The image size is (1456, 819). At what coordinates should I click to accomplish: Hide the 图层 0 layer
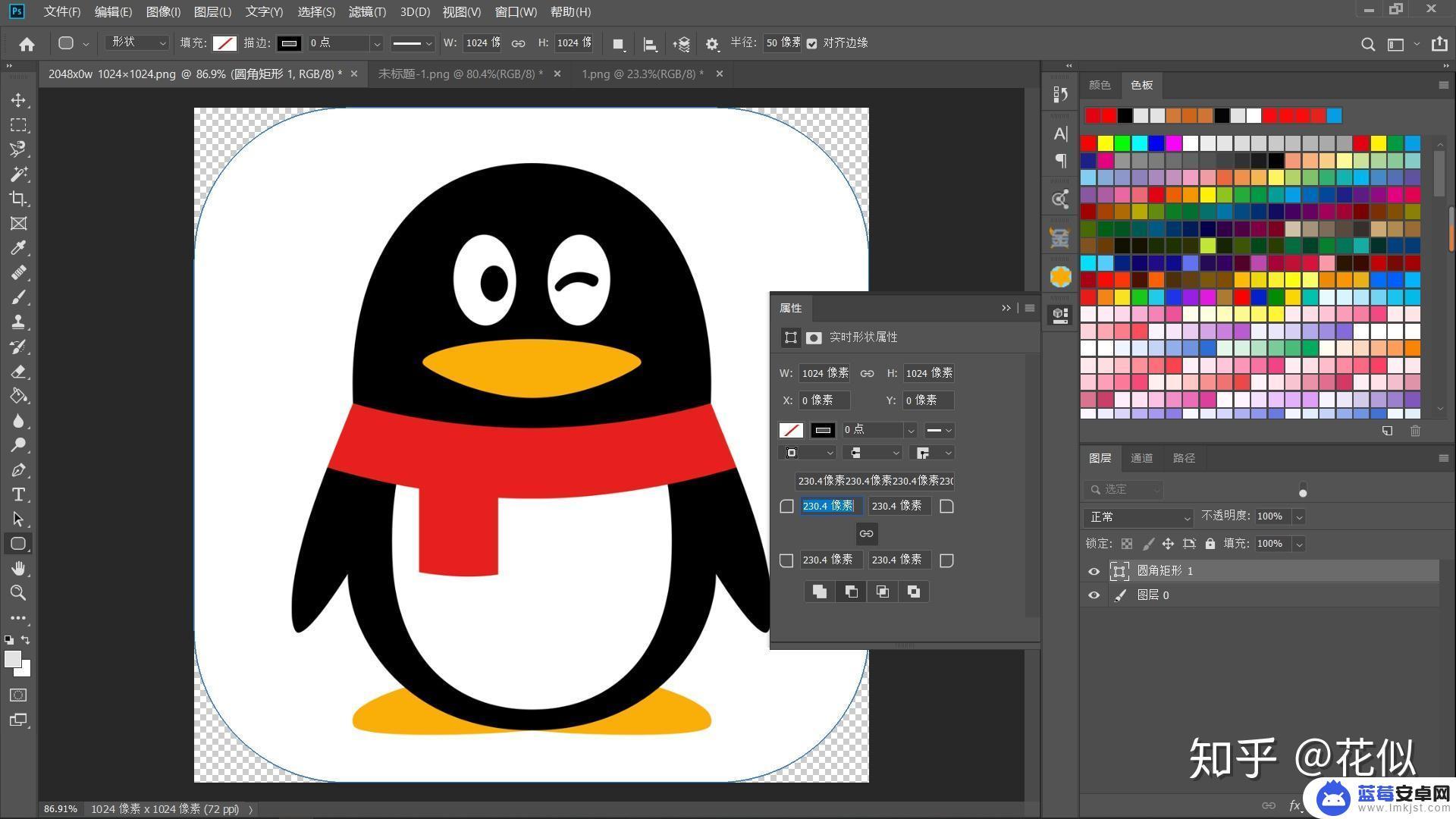pos(1094,595)
